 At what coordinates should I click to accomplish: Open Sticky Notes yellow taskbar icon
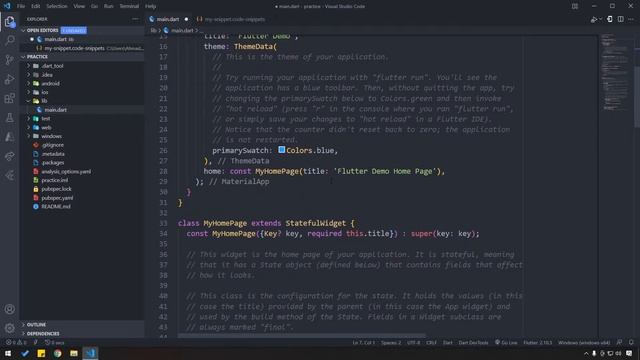point(41,353)
